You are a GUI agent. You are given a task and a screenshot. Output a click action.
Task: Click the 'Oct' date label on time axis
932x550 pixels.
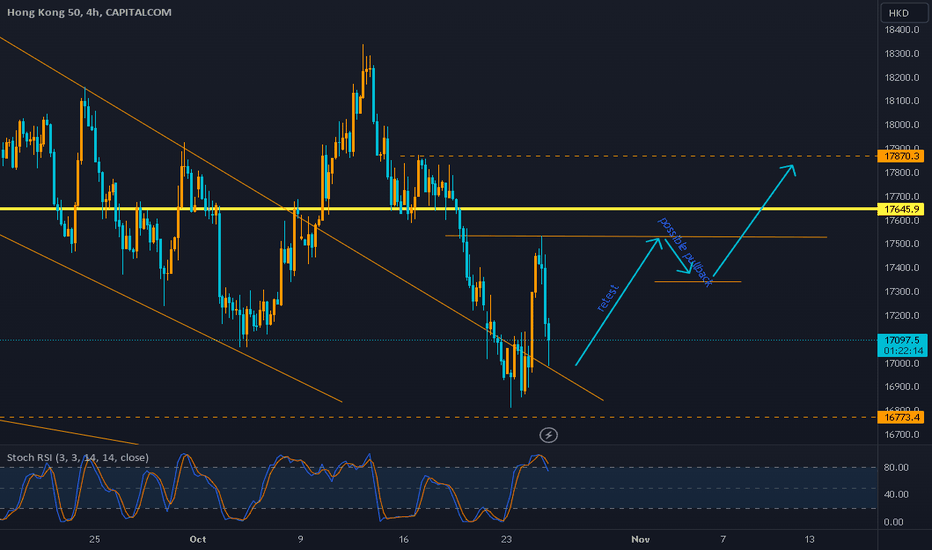pyautogui.click(x=198, y=539)
